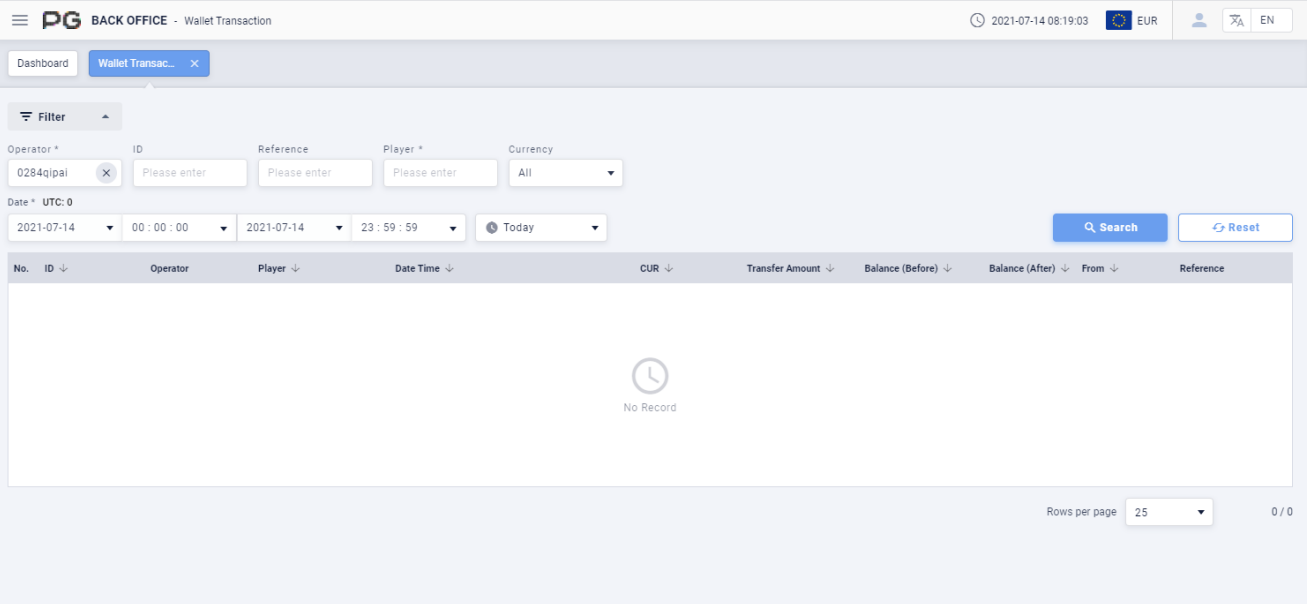Click the Search button
1310x604 pixels.
pos(1109,228)
